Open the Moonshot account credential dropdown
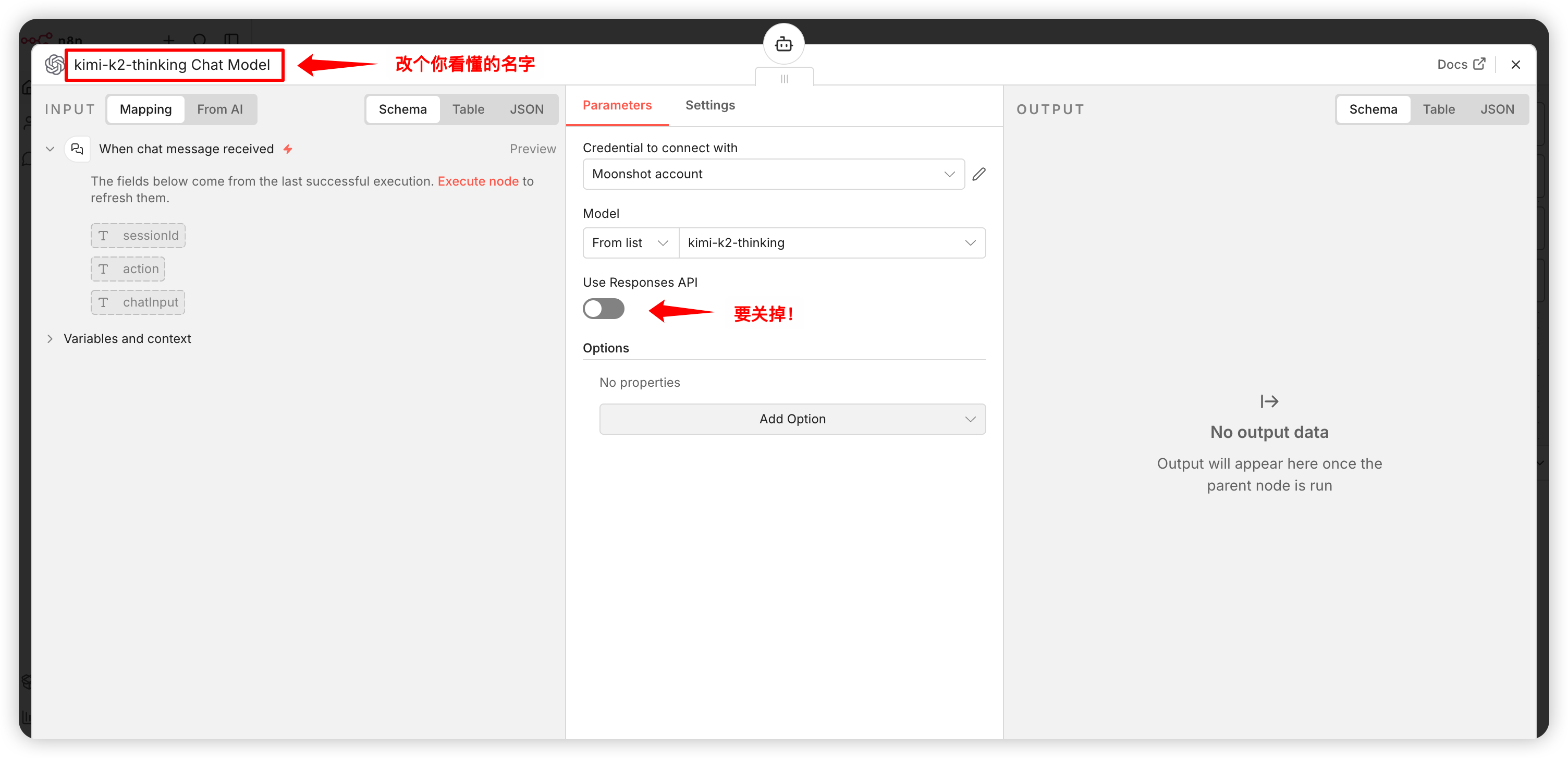1568x758 pixels. coord(773,174)
